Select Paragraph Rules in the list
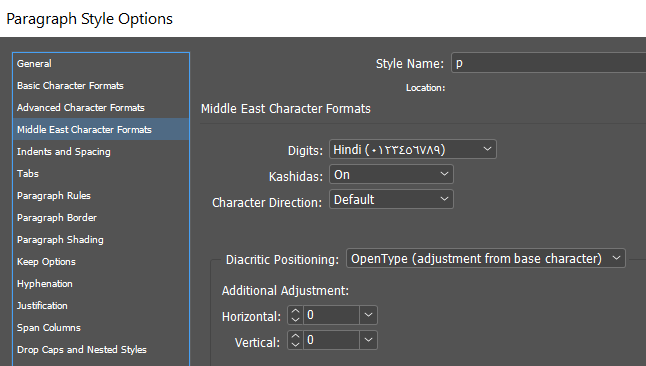646x366 pixels. click(x=101, y=195)
